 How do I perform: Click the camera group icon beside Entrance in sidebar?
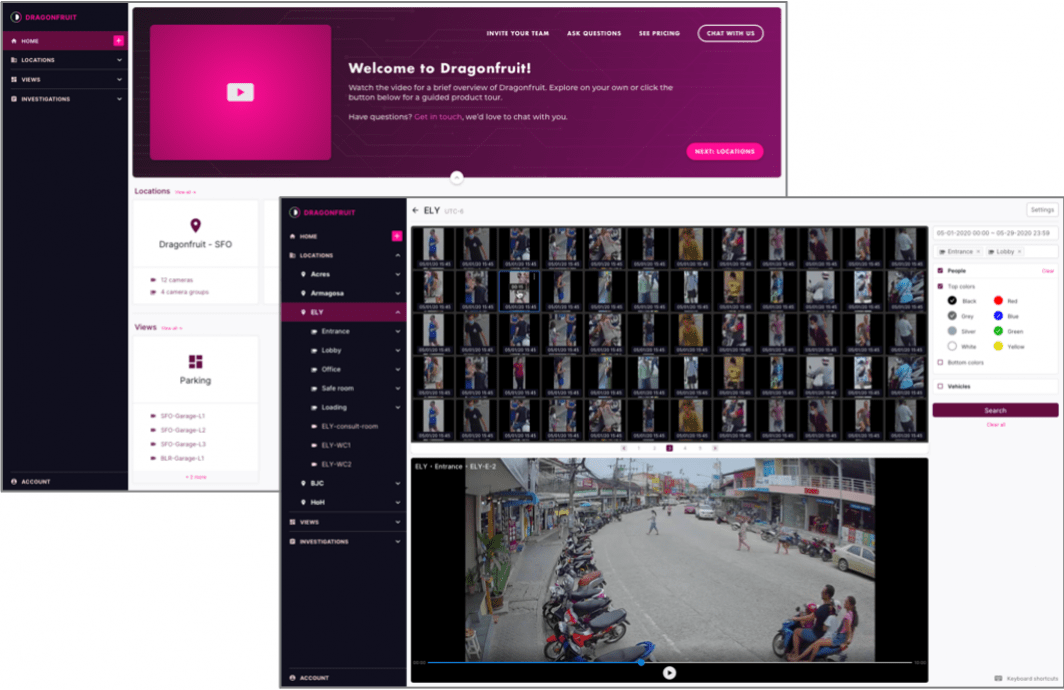tap(314, 331)
